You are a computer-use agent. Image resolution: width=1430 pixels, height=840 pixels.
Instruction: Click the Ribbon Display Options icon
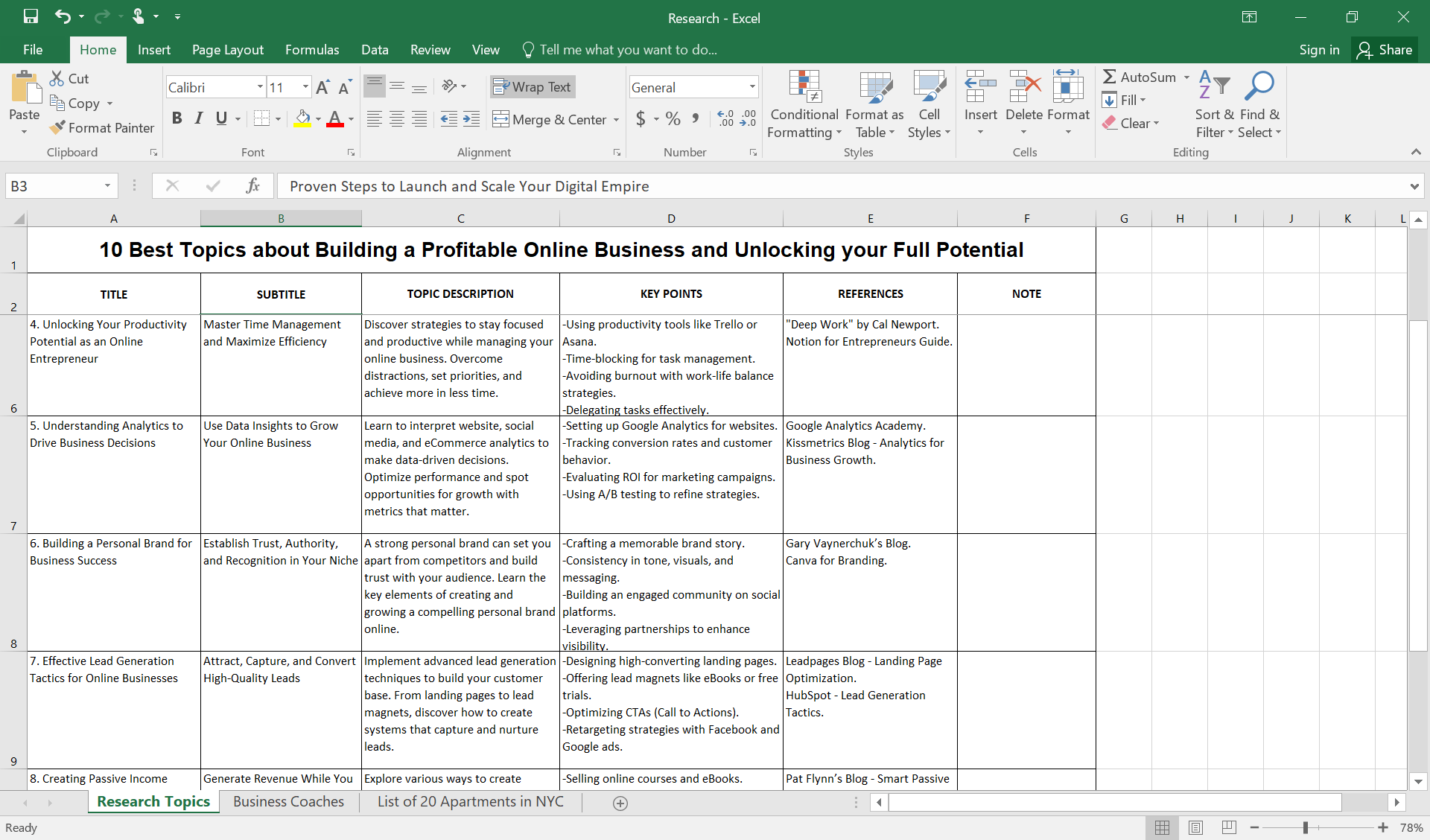1250,17
